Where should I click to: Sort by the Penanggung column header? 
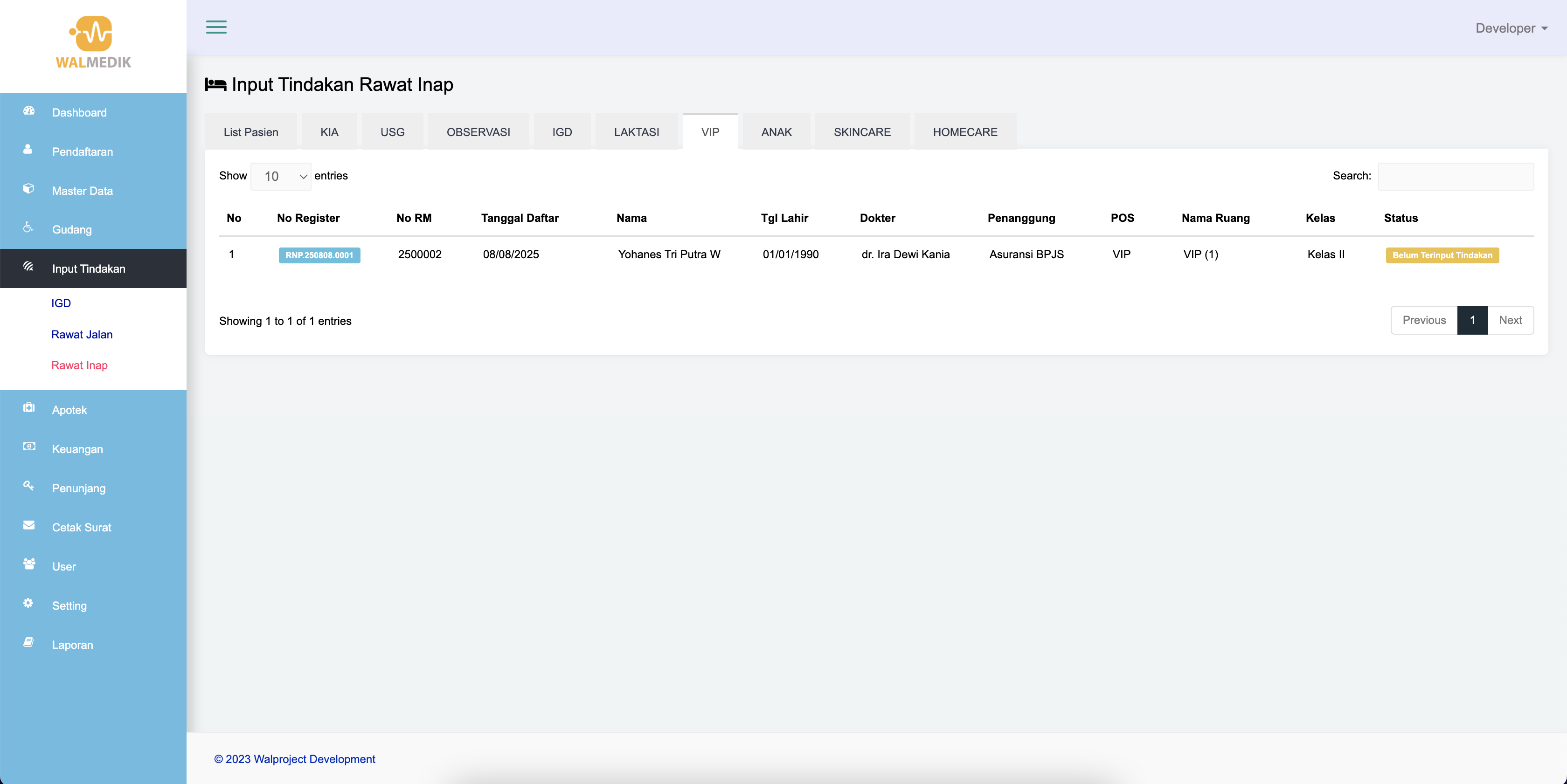tap(1021, 218)
